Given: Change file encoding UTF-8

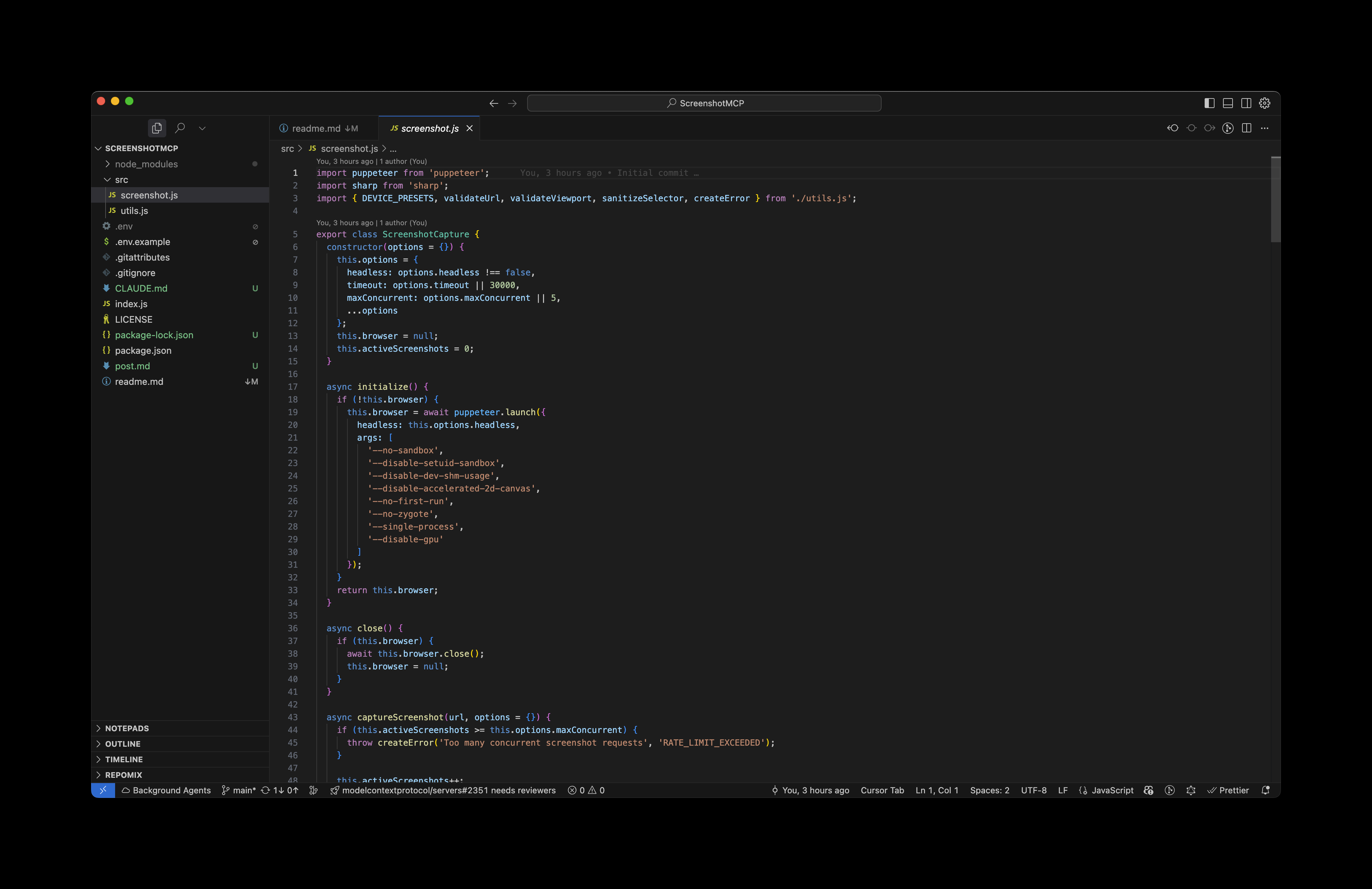Looking at the screenshot, I should point(1034,790).
